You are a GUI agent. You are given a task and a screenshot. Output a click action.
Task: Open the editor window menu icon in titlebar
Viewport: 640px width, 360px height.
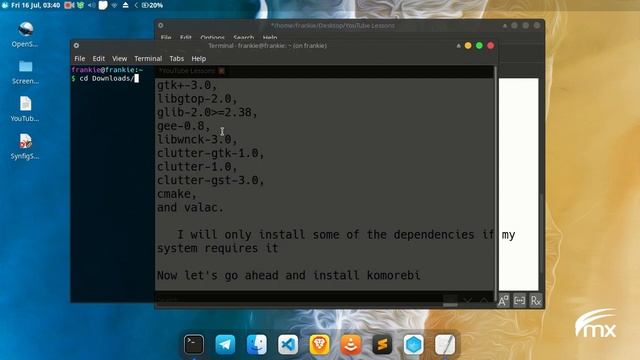click(x=161, y=25)
